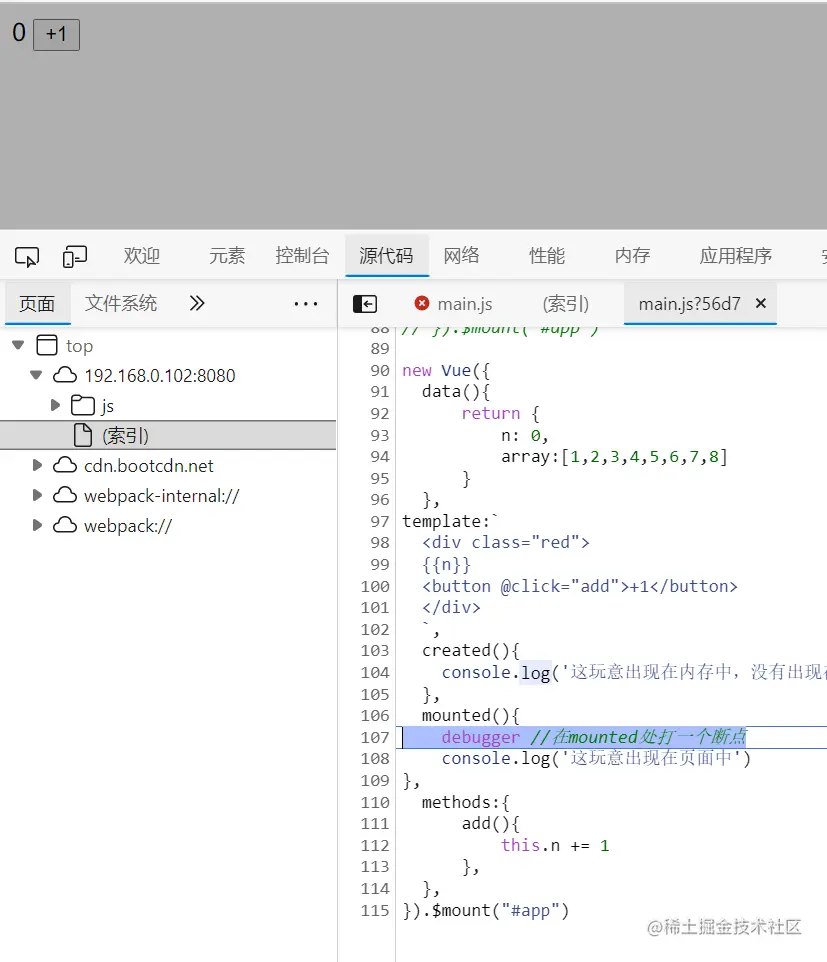This screenshot has height=962, width=827.
Task: Set breakpoint on line number 104
Action: pyautogui.click(x=375, y=672)
